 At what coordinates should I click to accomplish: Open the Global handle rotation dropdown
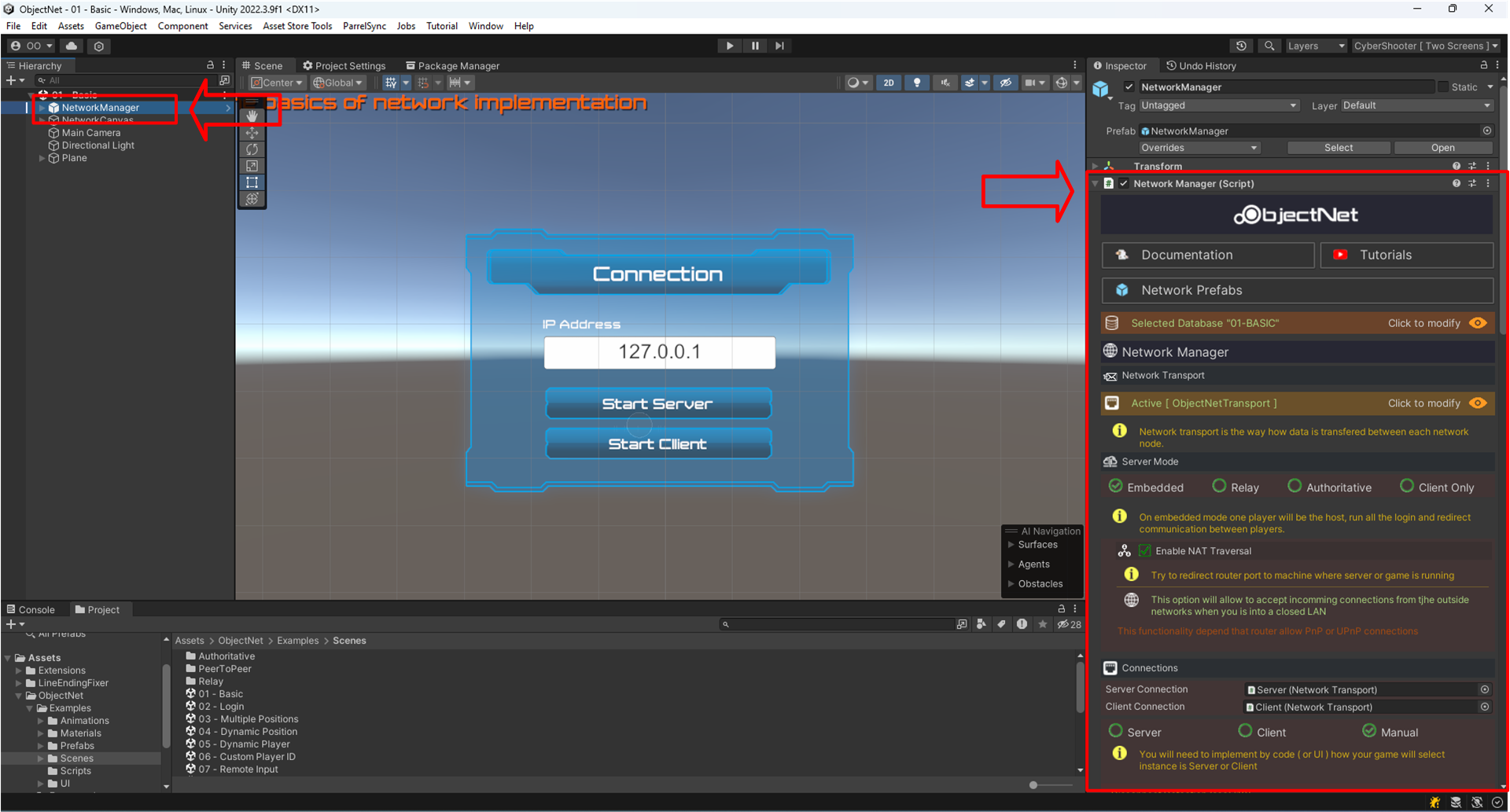coord(338,83)
